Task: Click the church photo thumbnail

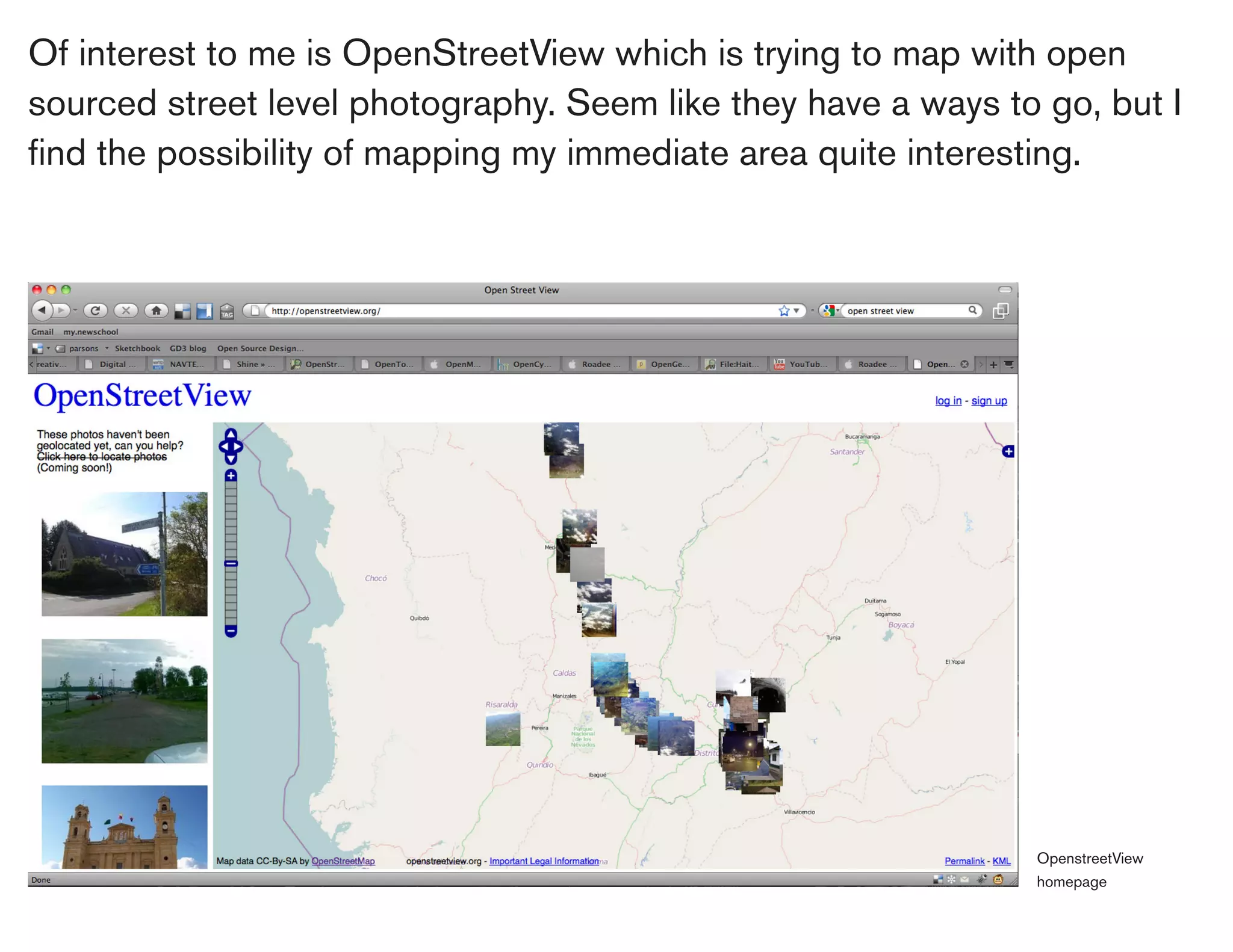Action: click(x=124, y=554)
